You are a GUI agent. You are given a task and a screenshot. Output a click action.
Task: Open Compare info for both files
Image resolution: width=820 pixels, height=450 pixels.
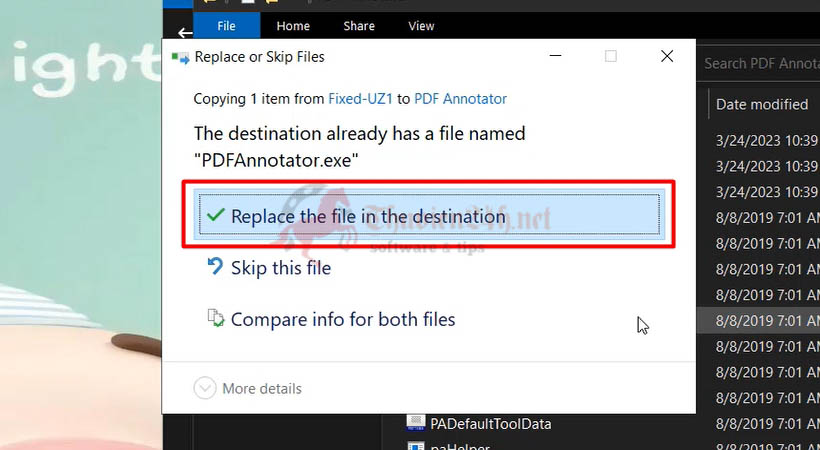point(343,319)
